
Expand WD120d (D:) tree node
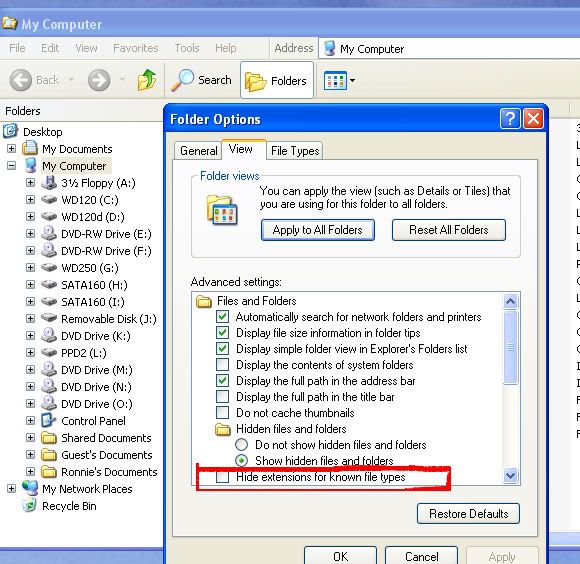click(x=30, y=217)
